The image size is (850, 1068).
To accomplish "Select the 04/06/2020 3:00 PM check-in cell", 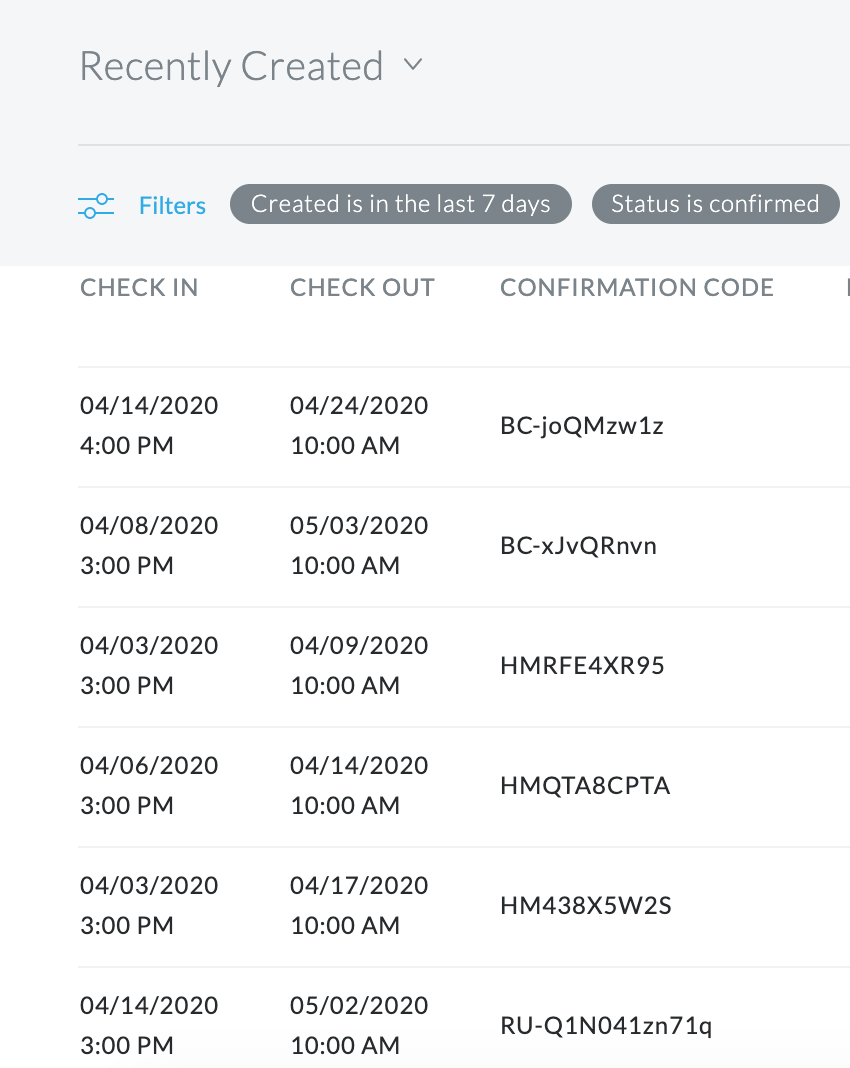I will (x=149, y=785).
